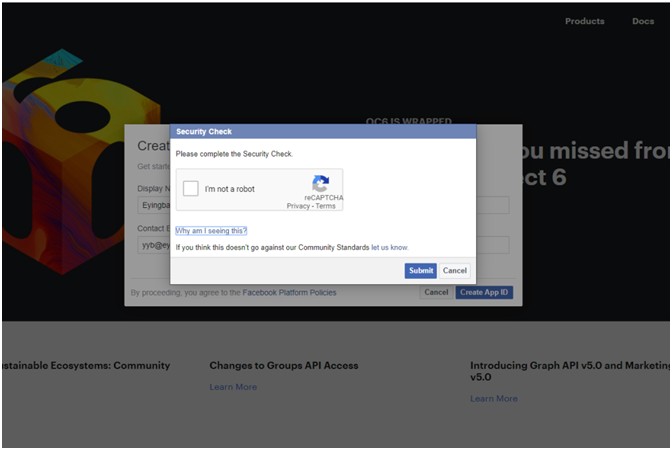The width and height of the screenshot is (672, 450).
Task: Click "Sustainable Ecosystems: Community" heading
Action: (86, 366)
